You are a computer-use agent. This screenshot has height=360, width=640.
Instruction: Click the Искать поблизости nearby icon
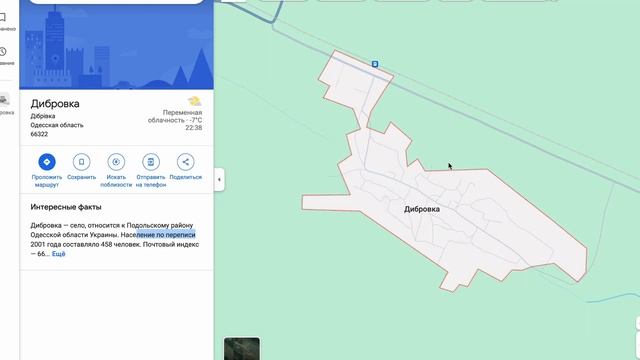coord(116,162)
